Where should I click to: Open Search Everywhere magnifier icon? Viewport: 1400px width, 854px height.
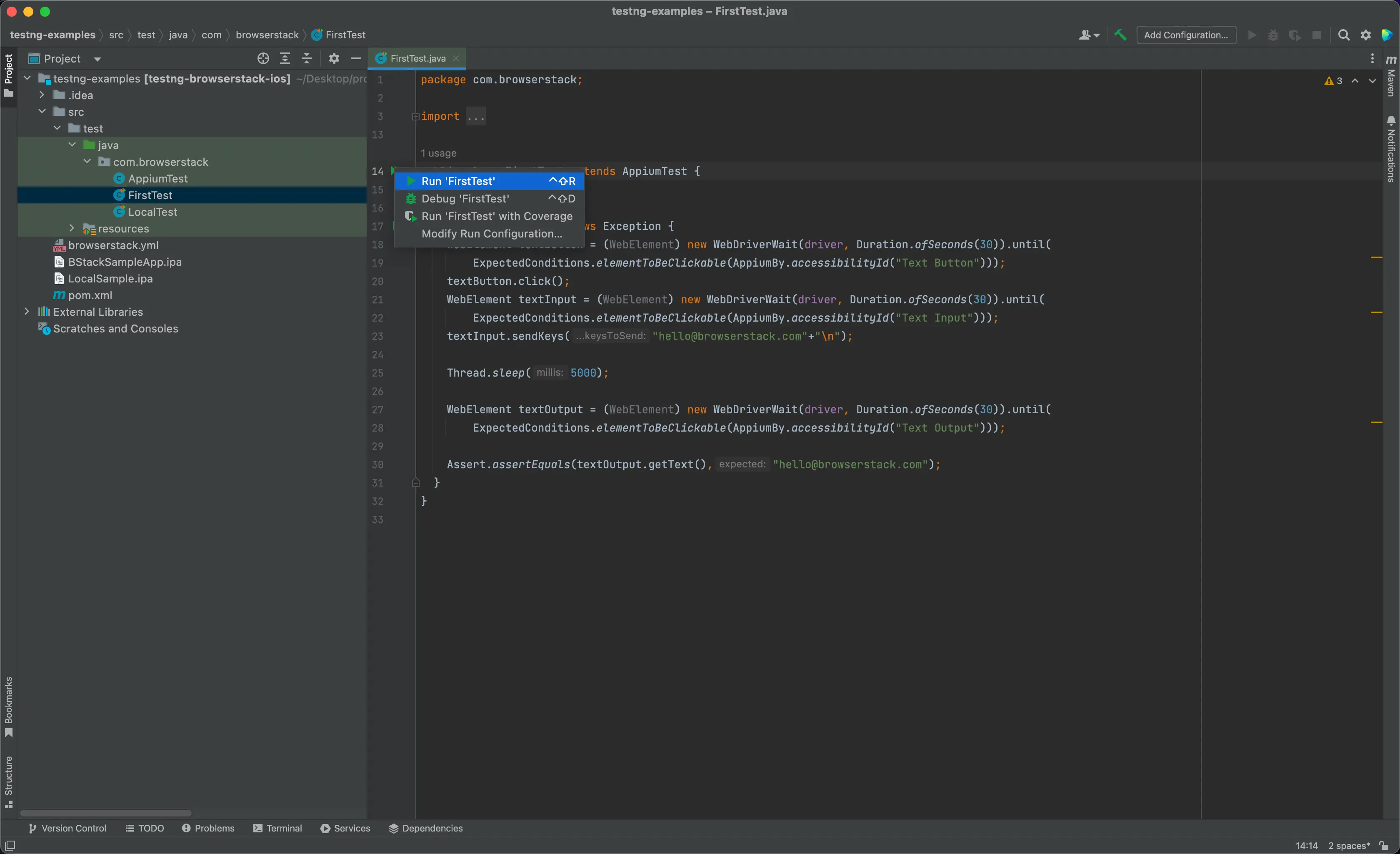point(1343,35)
